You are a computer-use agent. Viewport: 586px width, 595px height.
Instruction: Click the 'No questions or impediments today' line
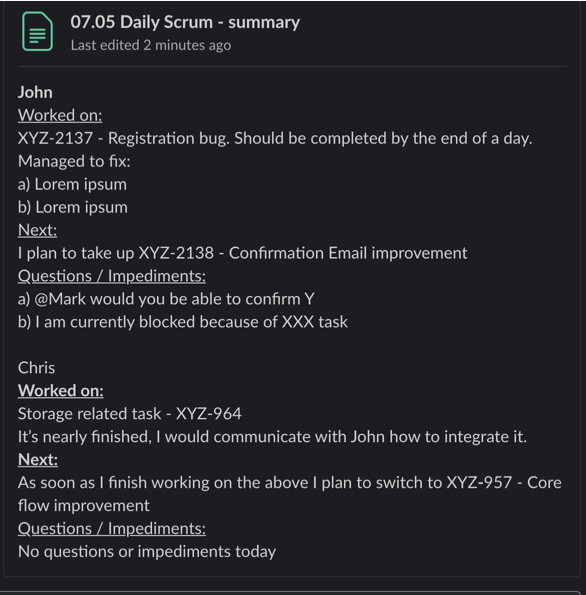click(147, 552)
